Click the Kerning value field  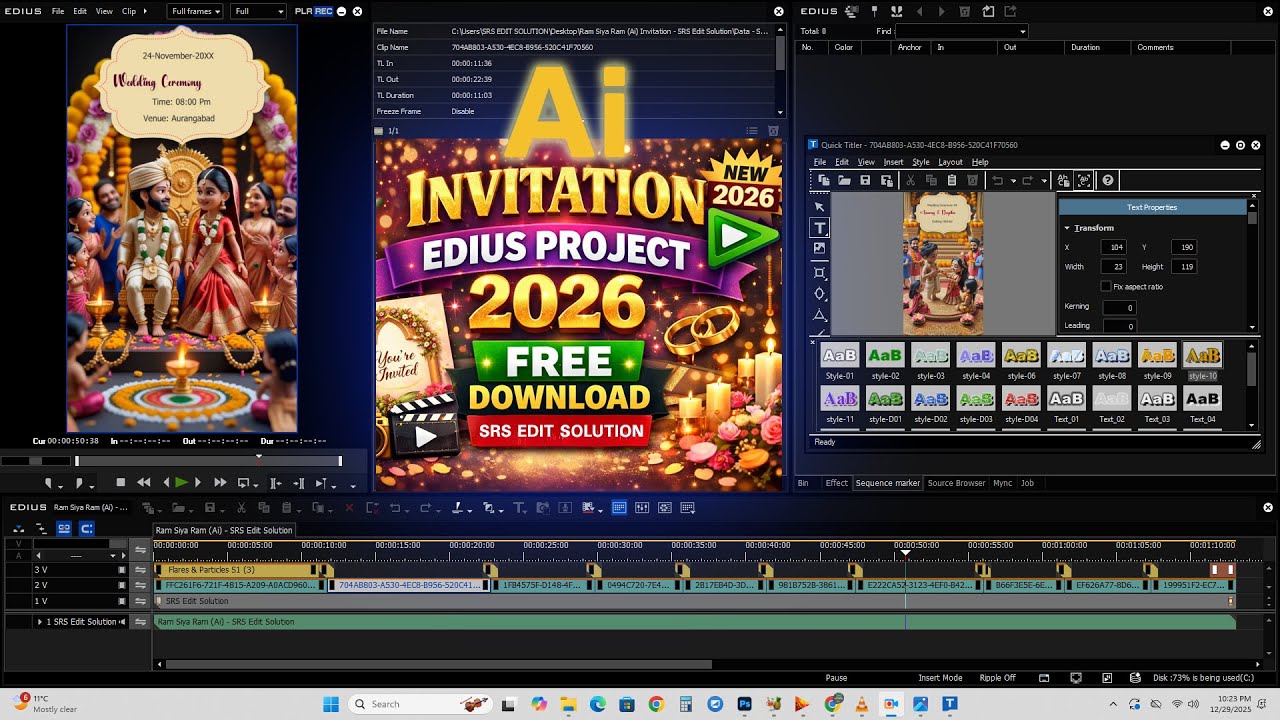(1119, 307)
